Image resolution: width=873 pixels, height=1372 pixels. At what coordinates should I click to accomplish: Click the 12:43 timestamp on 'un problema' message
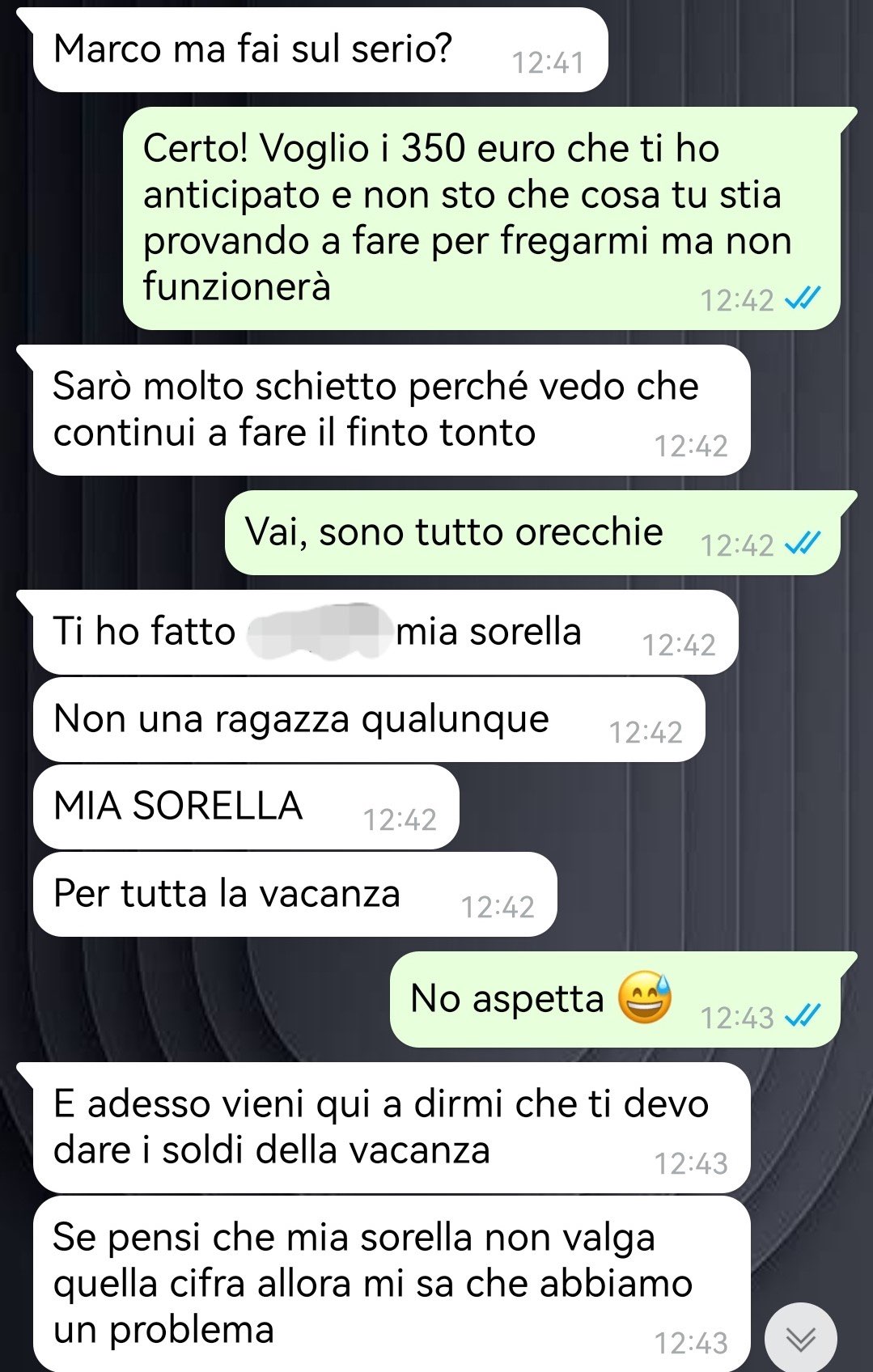point(691,1343)
